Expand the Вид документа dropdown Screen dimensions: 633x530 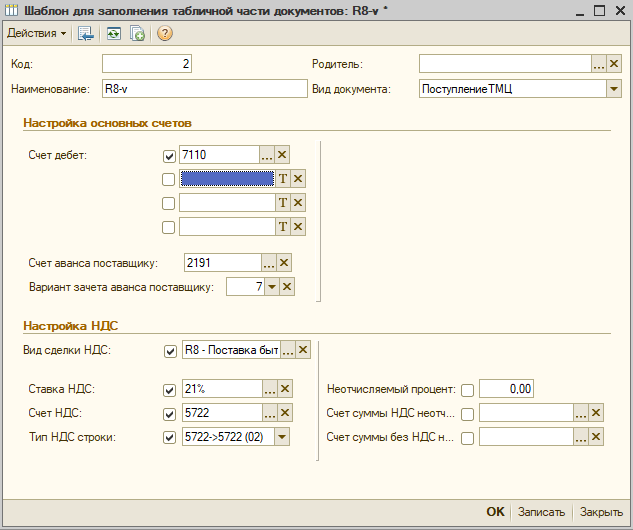tap(614, 88)
